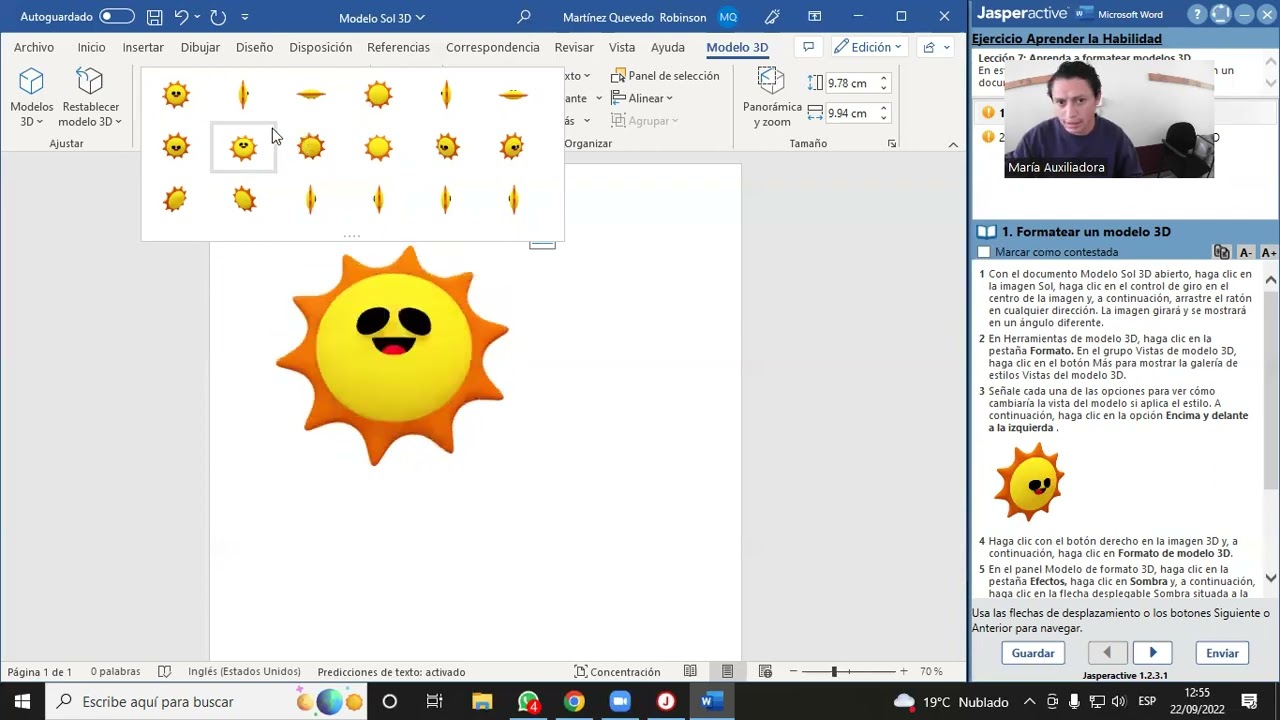Click the Redo icon in the quick access toolbar
The height and width of the screenshot is (720, 1280).
(x=218, y=17)
